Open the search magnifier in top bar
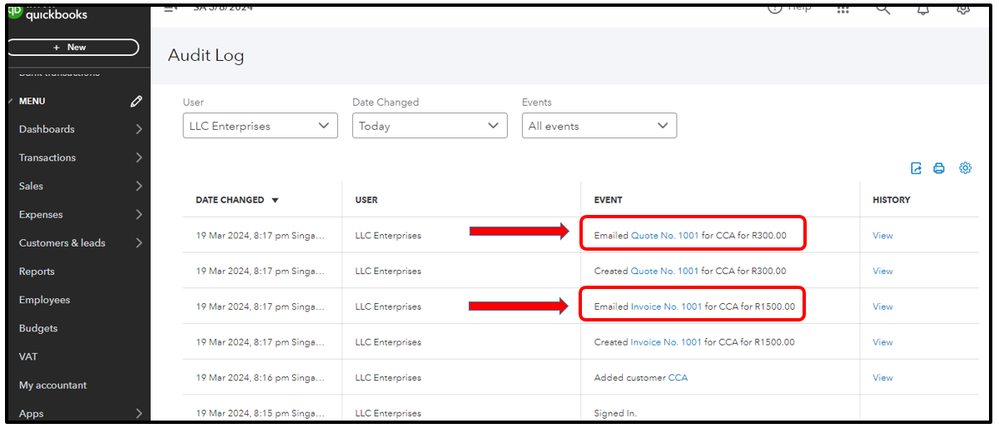Image resolution: width=999 pixels, height=429 pixels. pyautogui.click(x=883, y=8)
